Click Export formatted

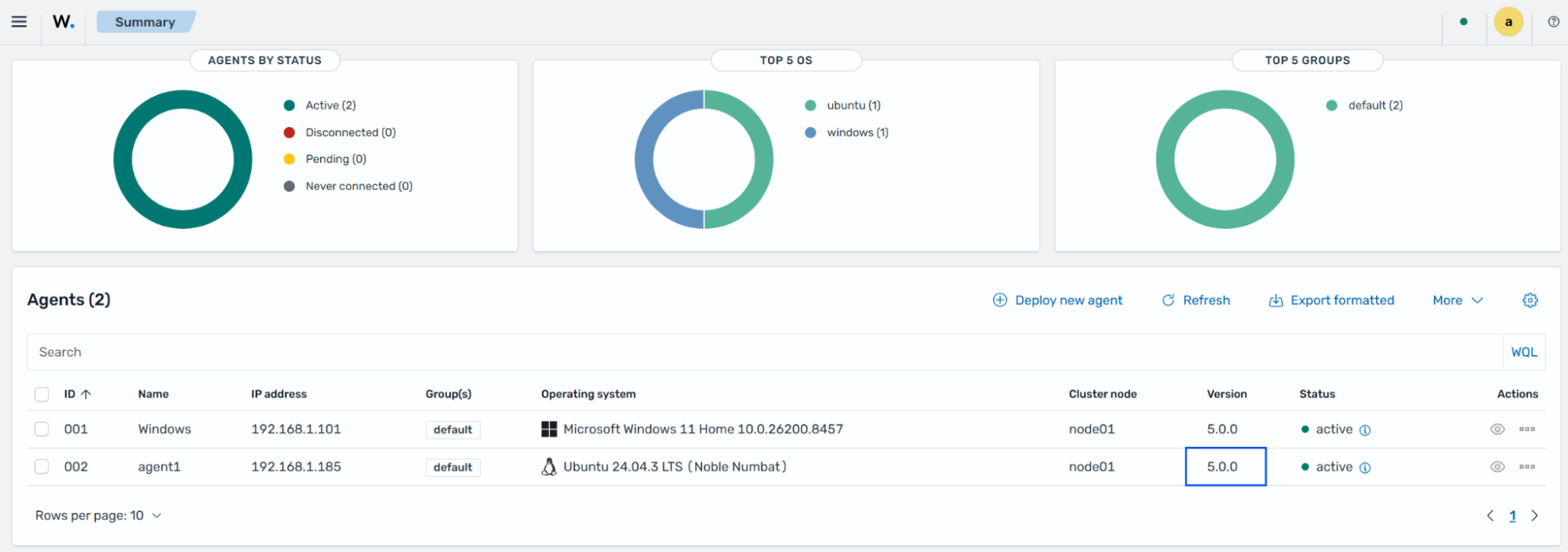pos(1332,300)
